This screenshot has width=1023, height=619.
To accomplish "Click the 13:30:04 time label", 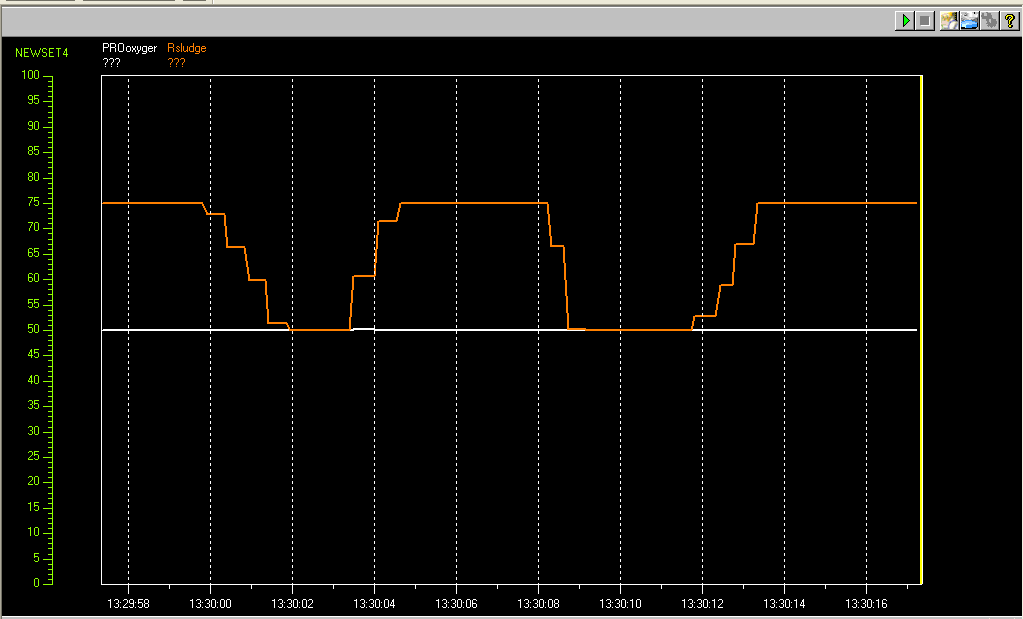I will pos(374,604).
